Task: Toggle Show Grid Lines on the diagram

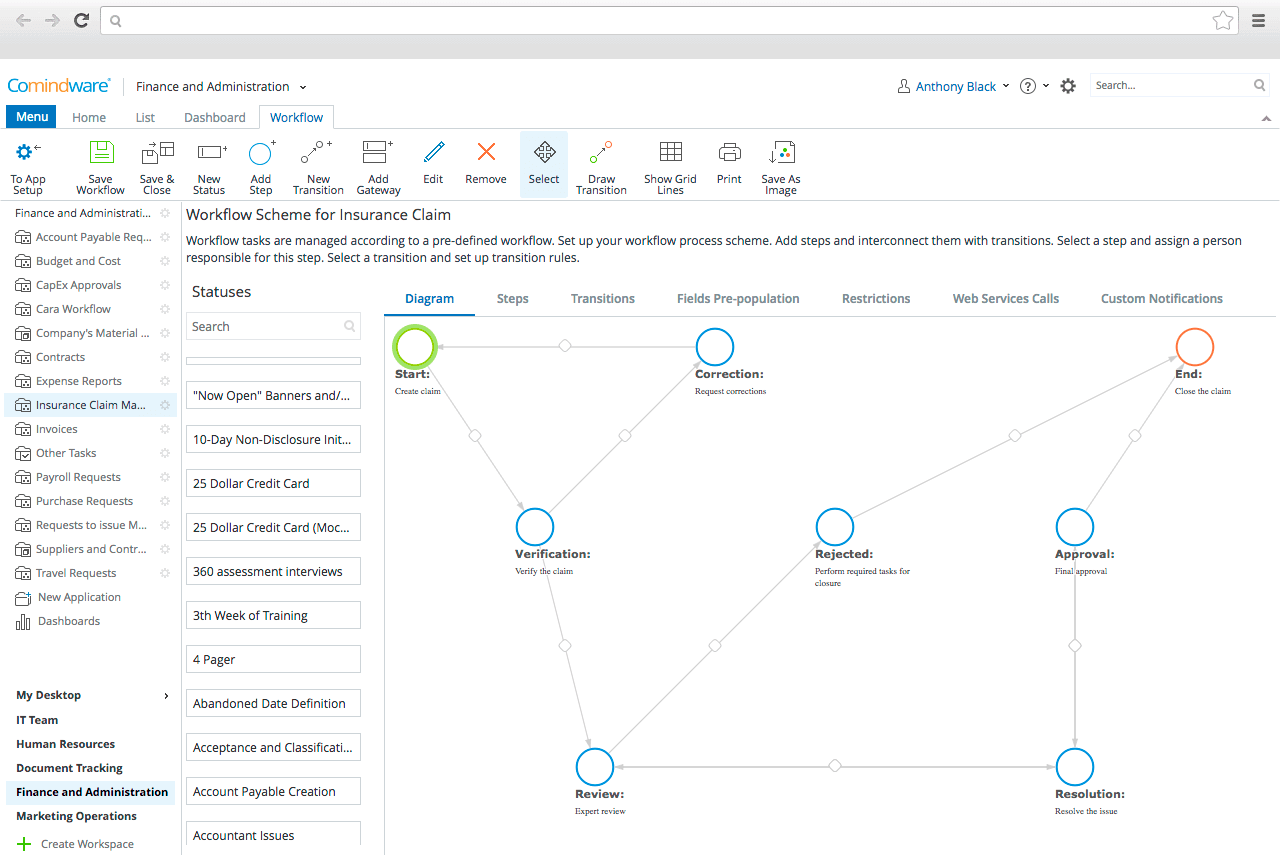Action: pos(669,164)
